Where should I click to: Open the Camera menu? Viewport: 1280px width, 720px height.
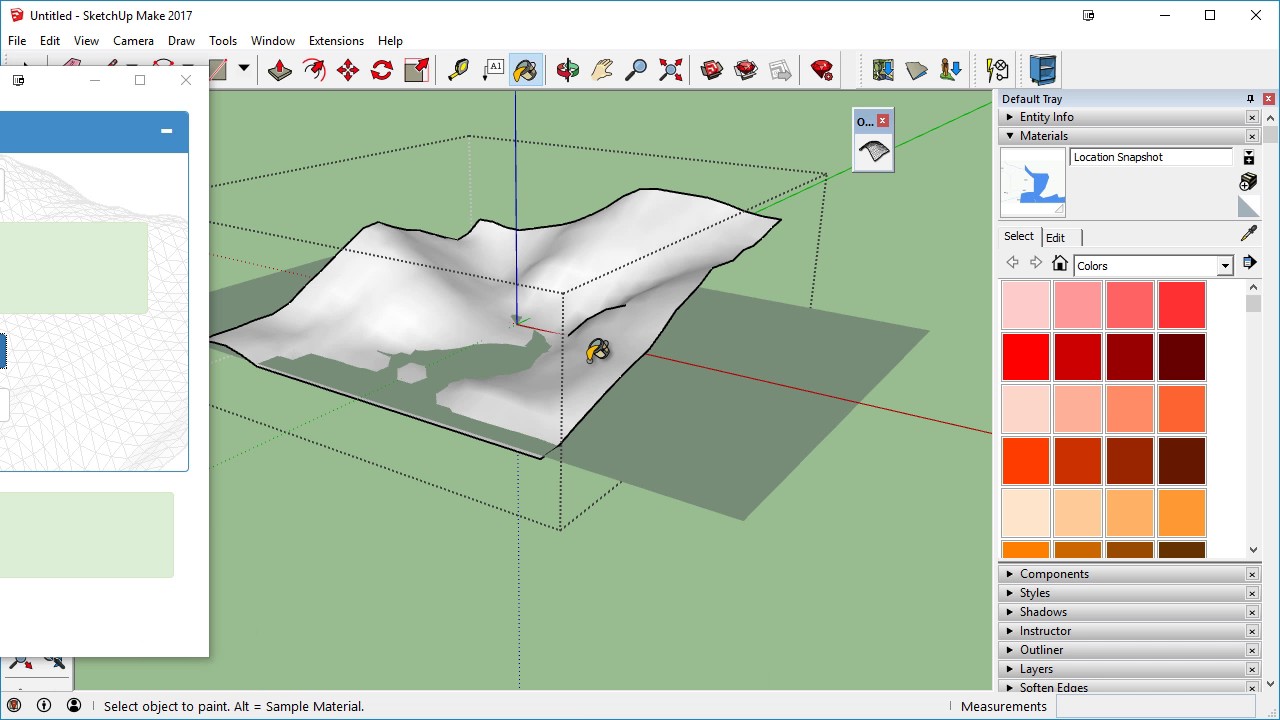(133, 41)
